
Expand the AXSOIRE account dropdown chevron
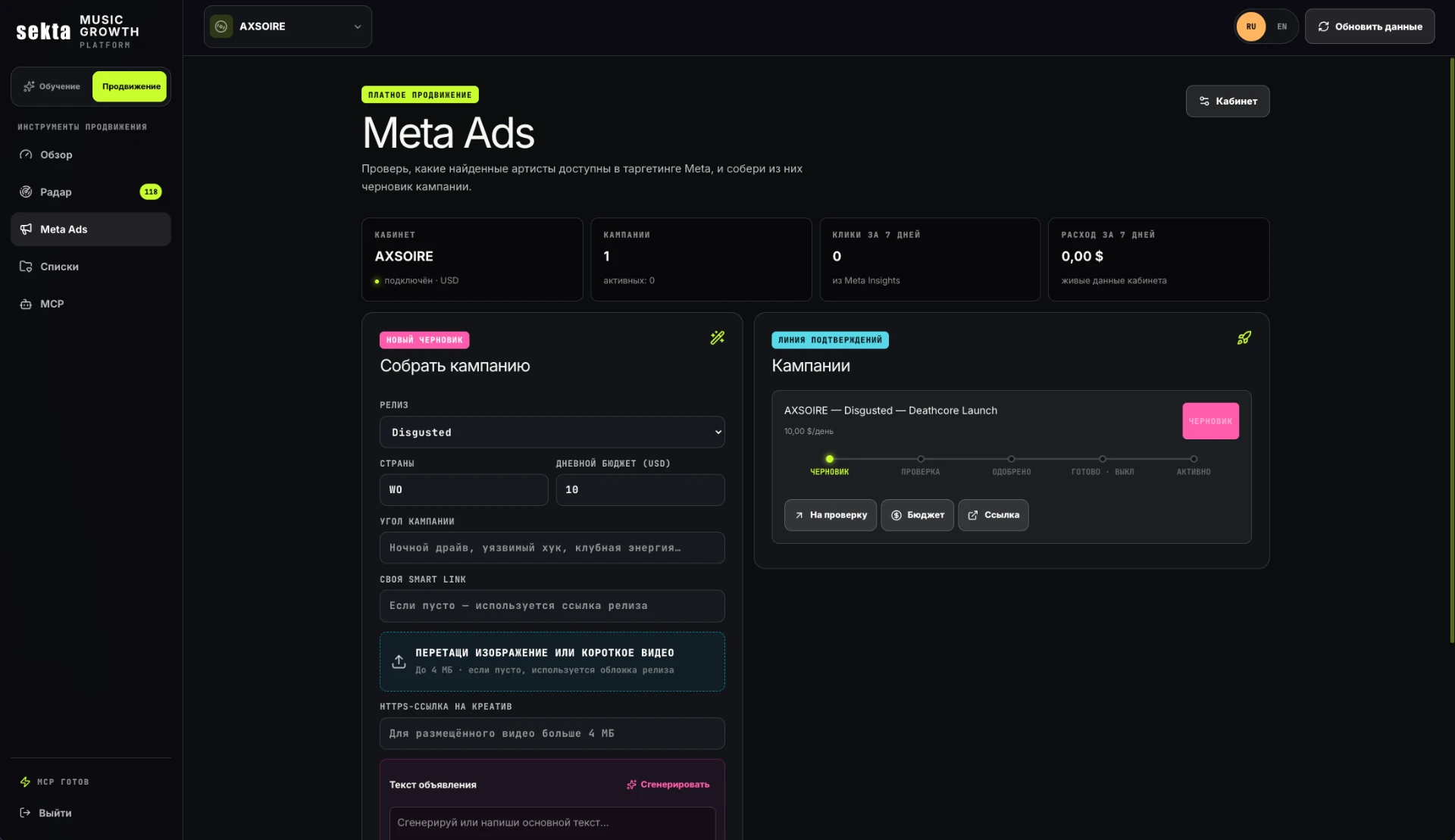[x=358, y=27]
